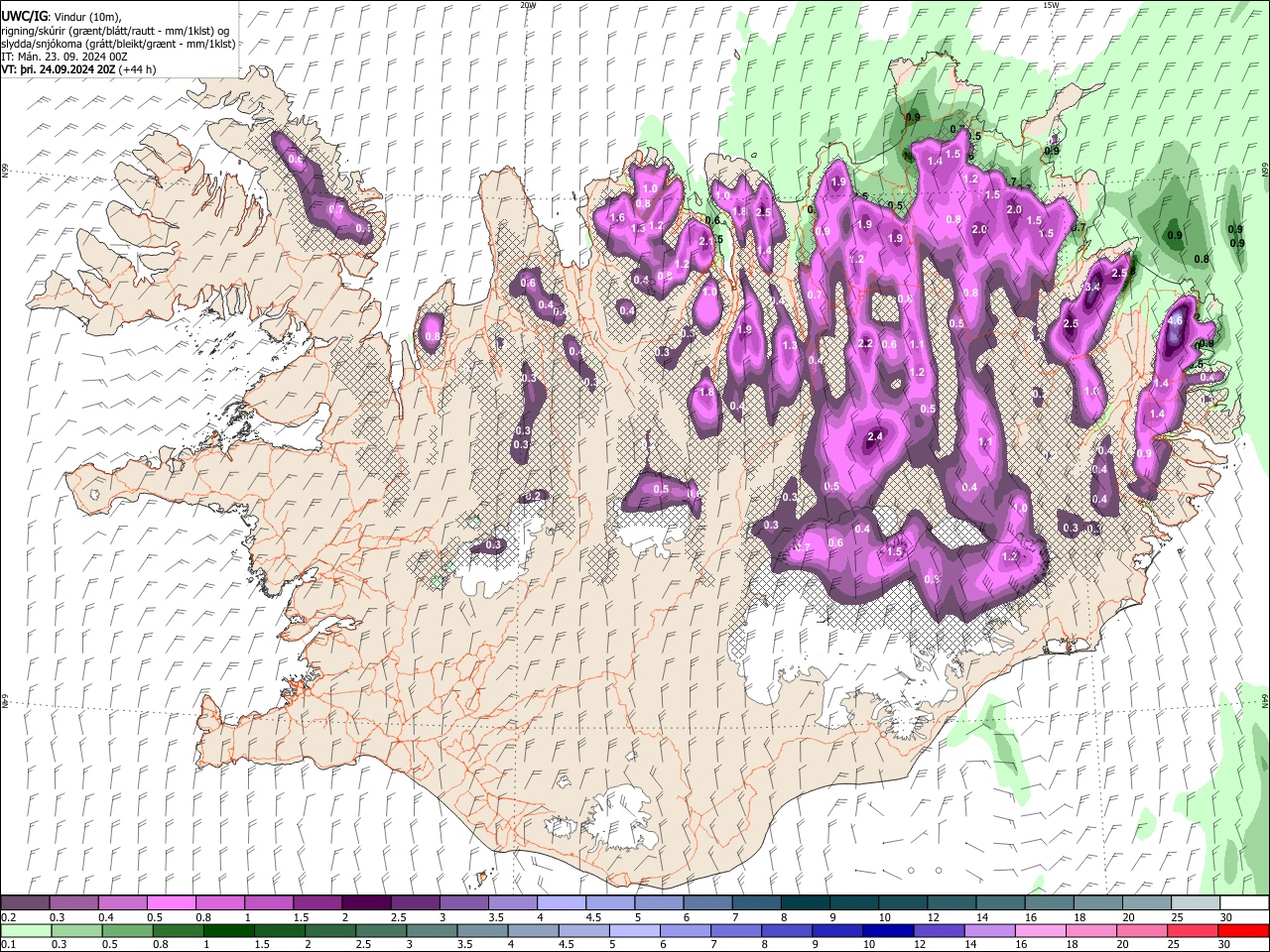Choose the lower legend swatch between 4 and 4.5
The image size is (1270, 952).
coord(534,930)
